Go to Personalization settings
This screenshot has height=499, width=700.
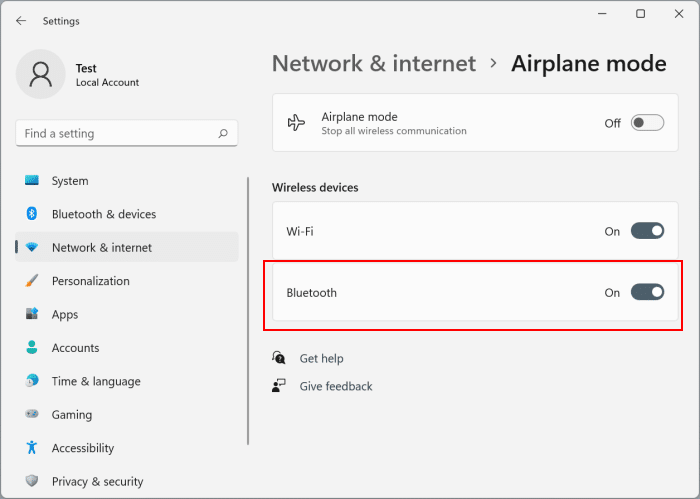point(127,281)
